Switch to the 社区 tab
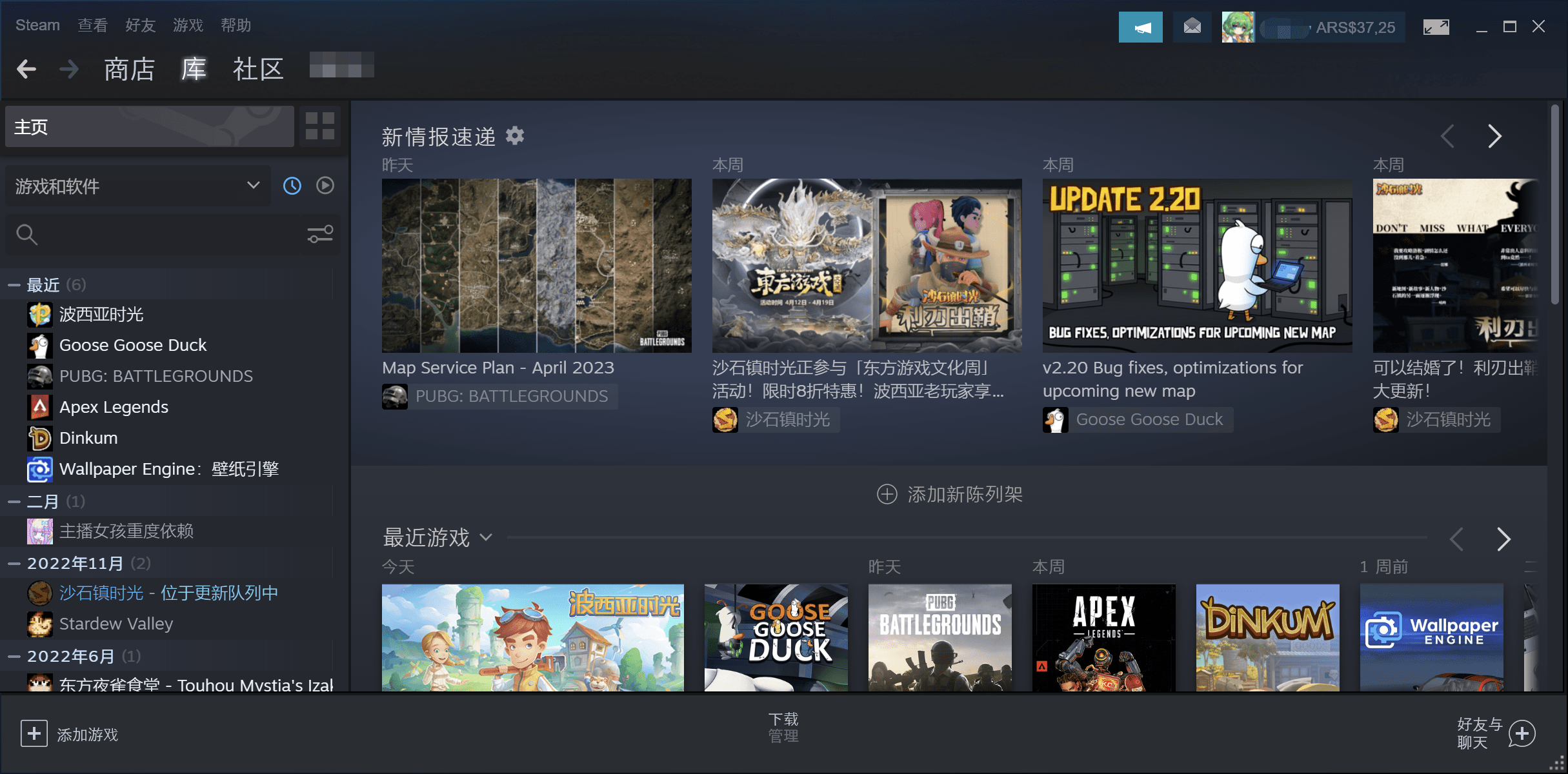The image size is (1568, 774). (x=258, y=69)
